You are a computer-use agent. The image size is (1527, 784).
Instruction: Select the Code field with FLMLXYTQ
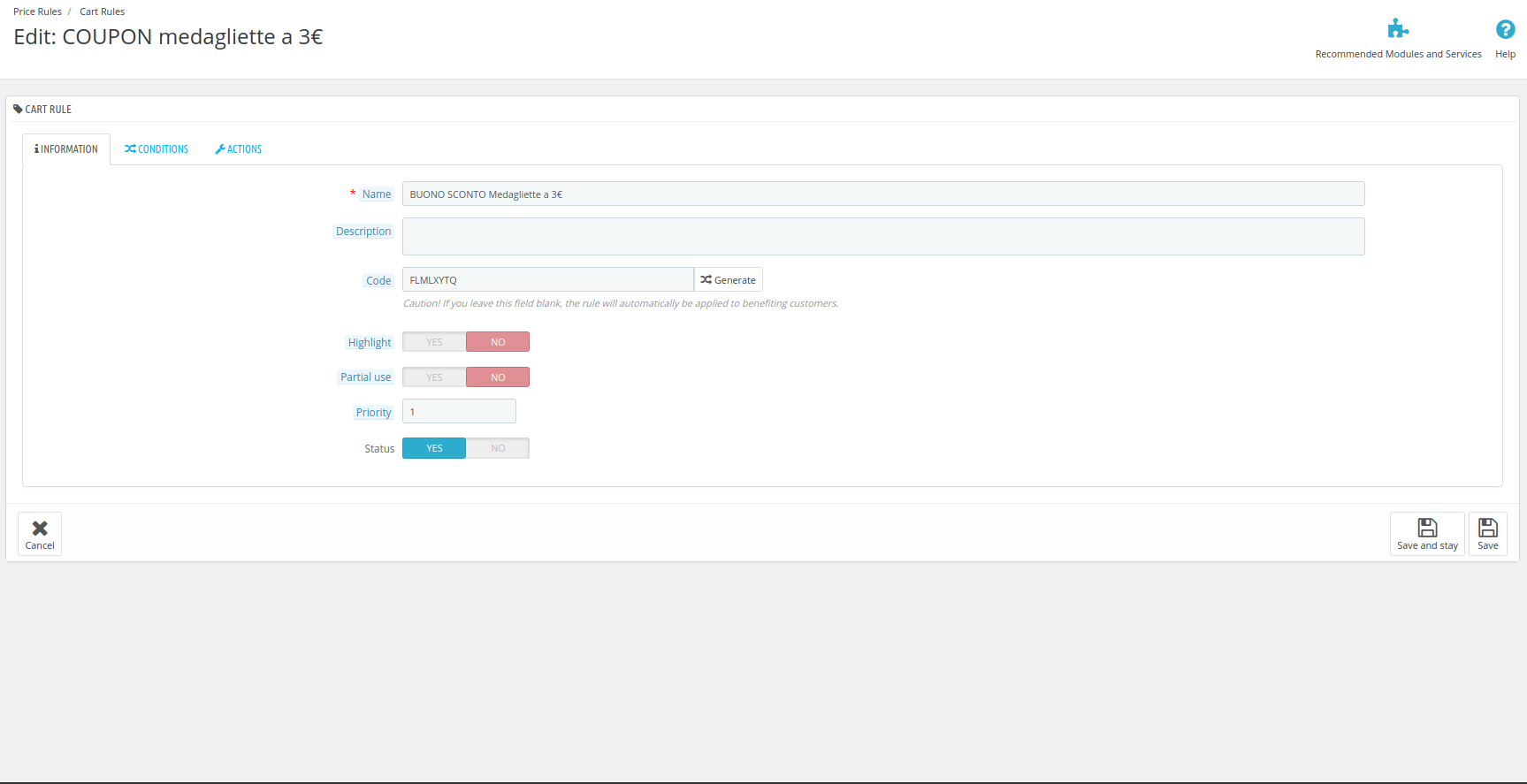548,279
